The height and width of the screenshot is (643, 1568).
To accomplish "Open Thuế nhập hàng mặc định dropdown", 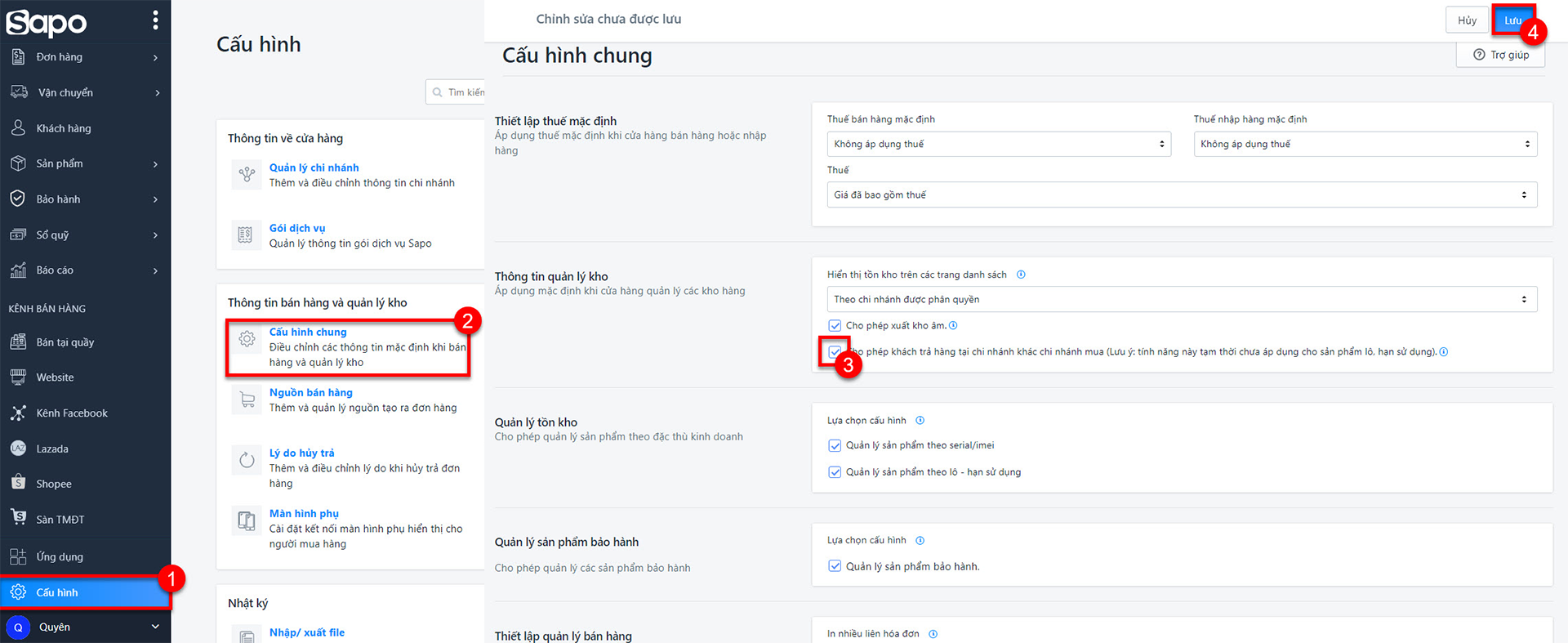I will pos(1365,144).
